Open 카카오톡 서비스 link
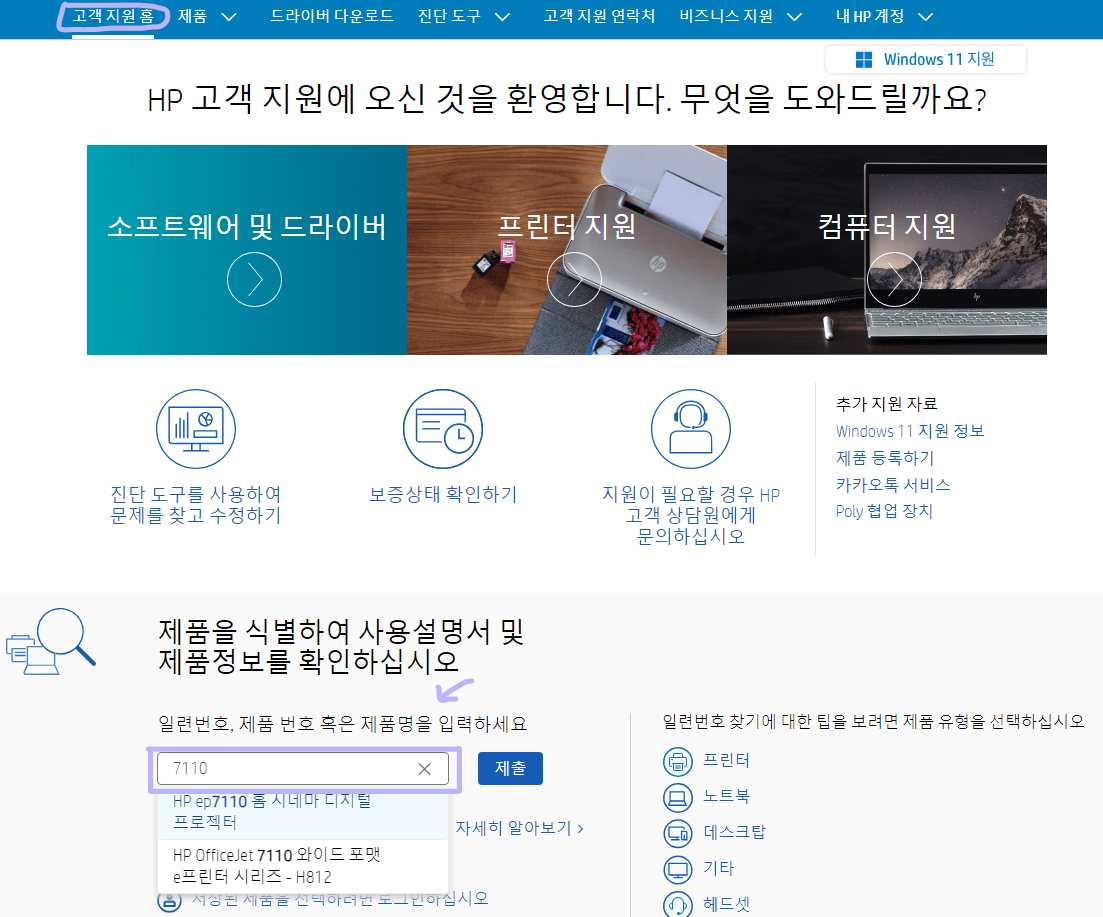 tap(893, 485)
